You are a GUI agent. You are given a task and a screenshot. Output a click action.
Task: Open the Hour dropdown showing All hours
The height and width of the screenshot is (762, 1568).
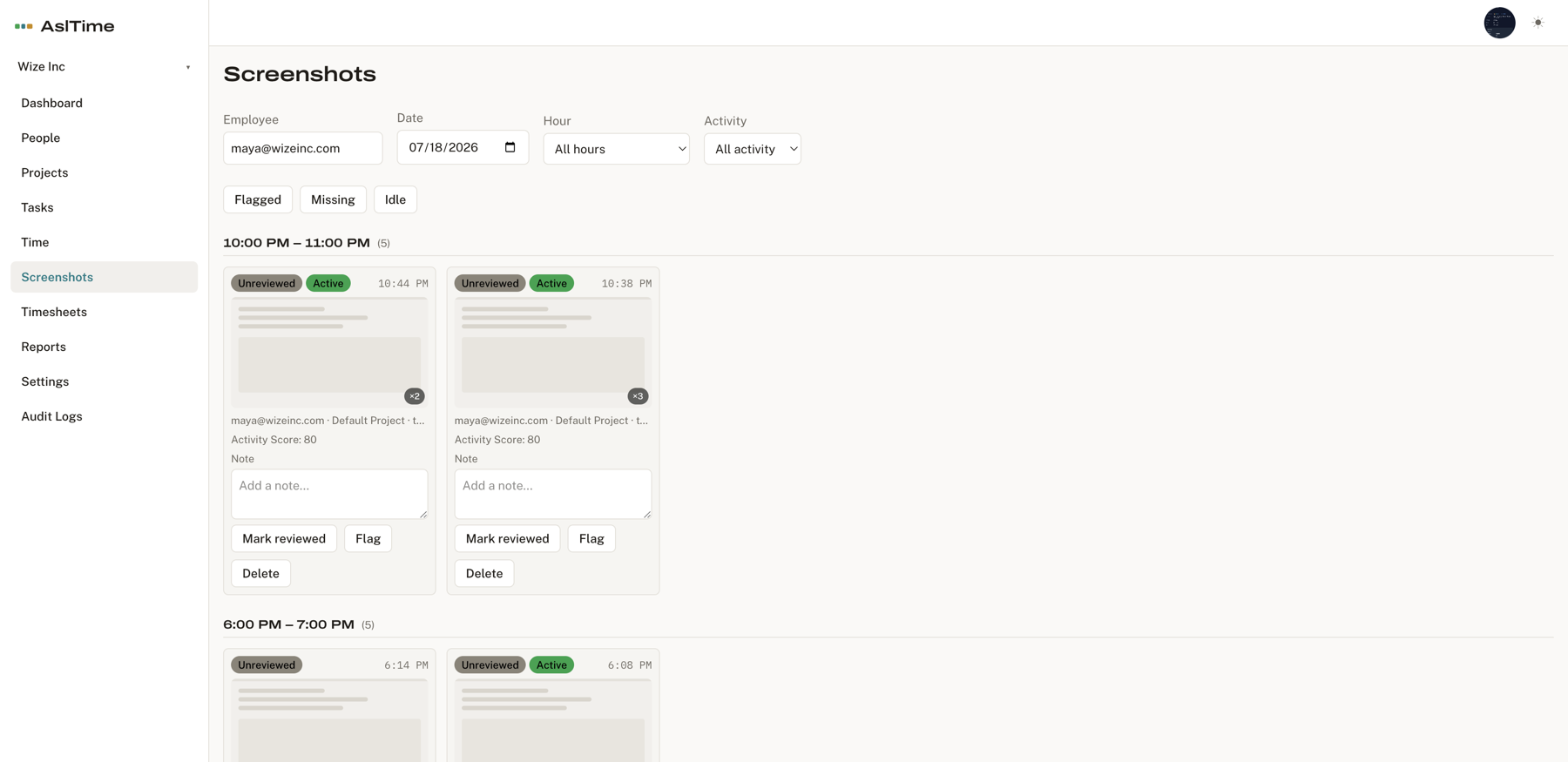pyautogui.click(x=617, y=149)
